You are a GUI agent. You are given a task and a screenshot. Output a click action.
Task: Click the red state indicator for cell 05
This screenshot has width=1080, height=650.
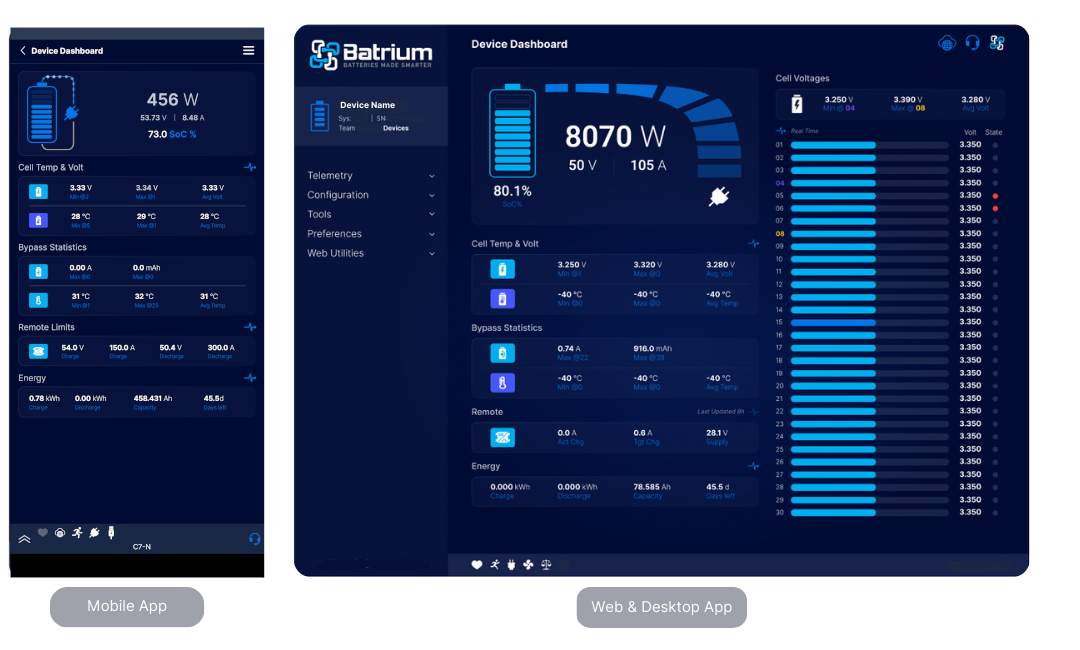pyautogui.click(x=995, y=196)
